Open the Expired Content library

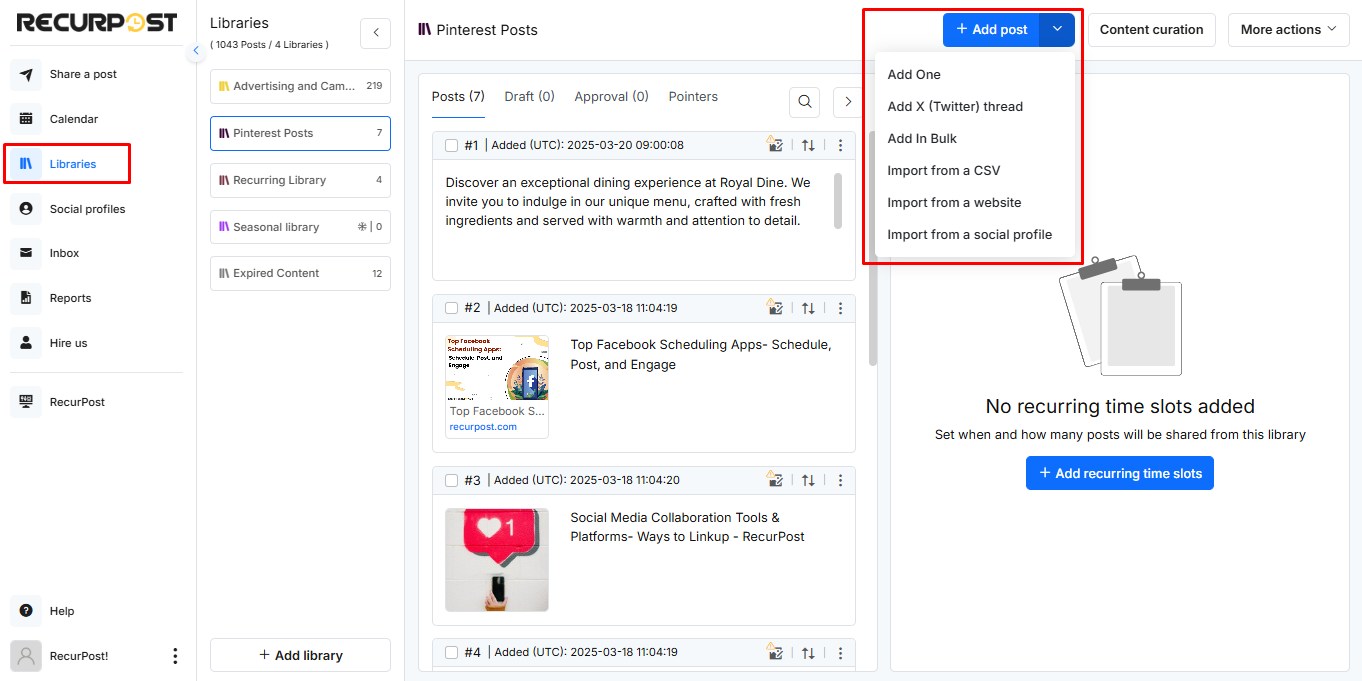coord(300,273)
